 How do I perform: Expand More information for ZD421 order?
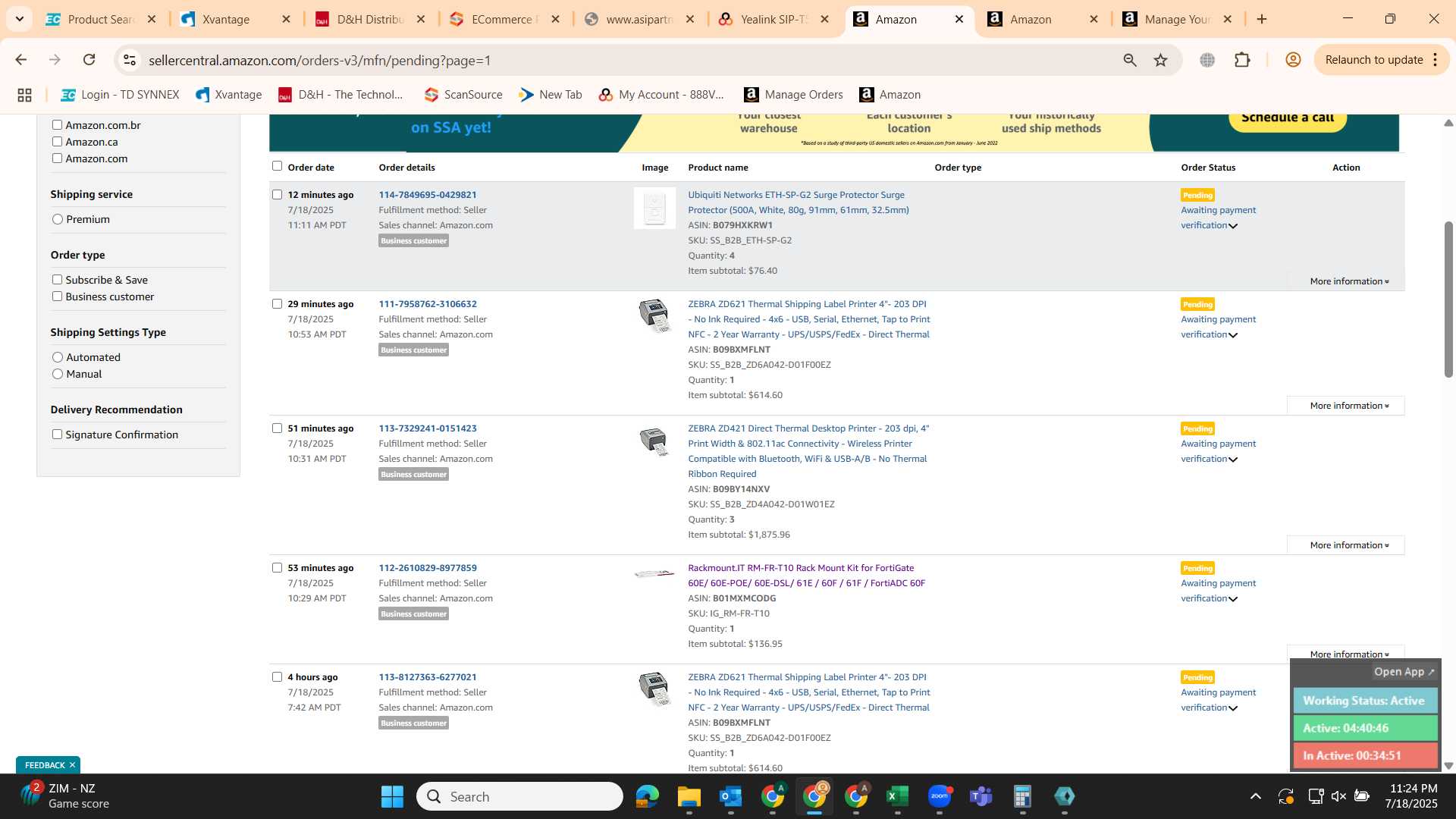pos(1346,545)
